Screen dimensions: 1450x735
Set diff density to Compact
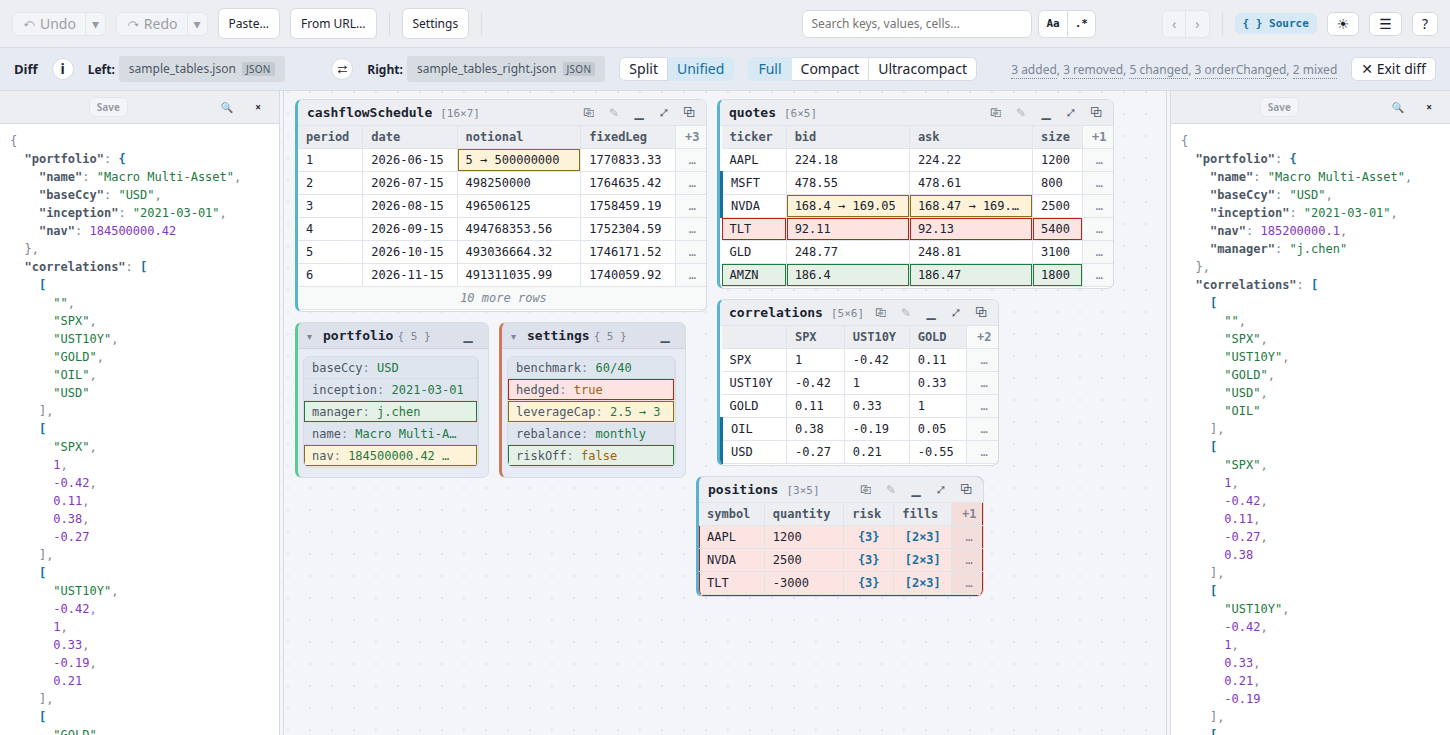(x=830, y=69)
